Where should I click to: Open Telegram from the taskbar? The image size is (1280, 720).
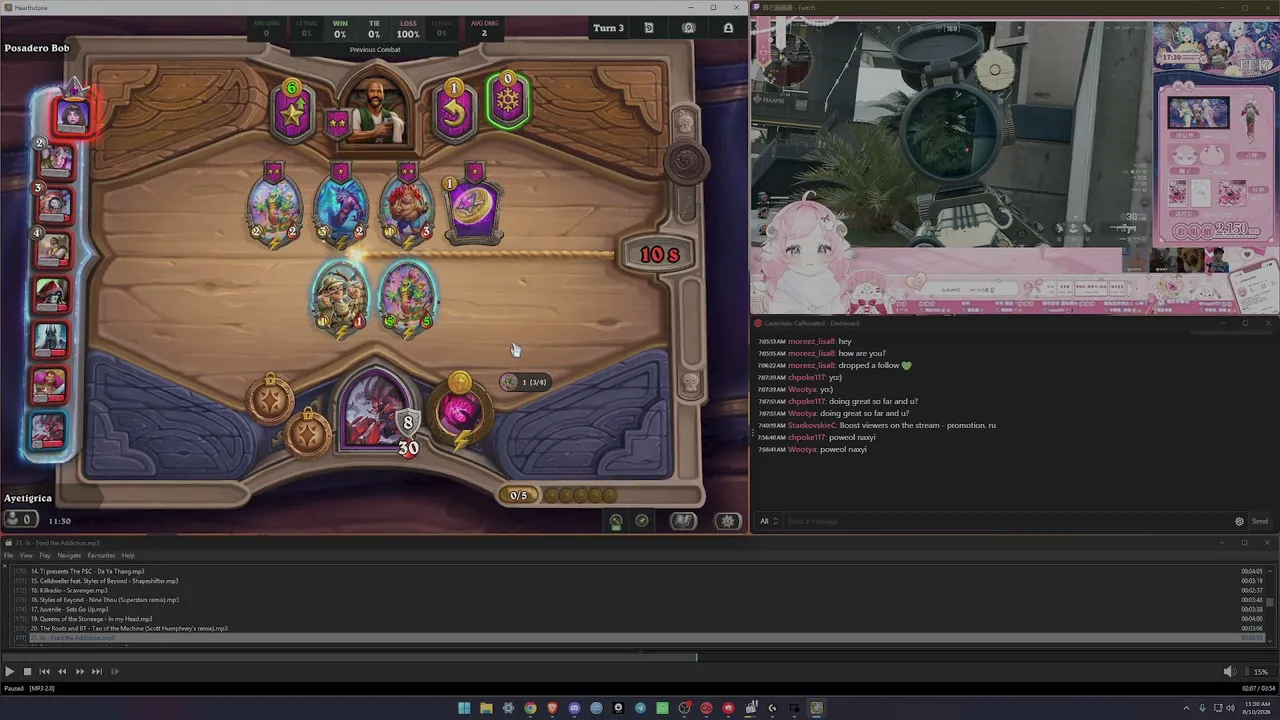(x=640, y=708)
